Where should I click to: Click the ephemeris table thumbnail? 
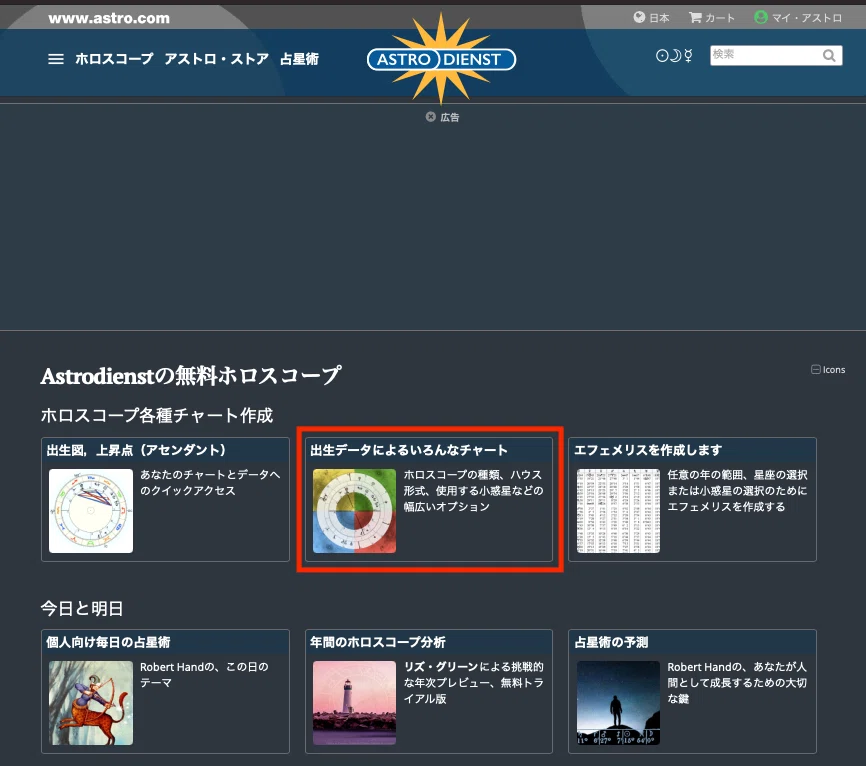point(618,511)
